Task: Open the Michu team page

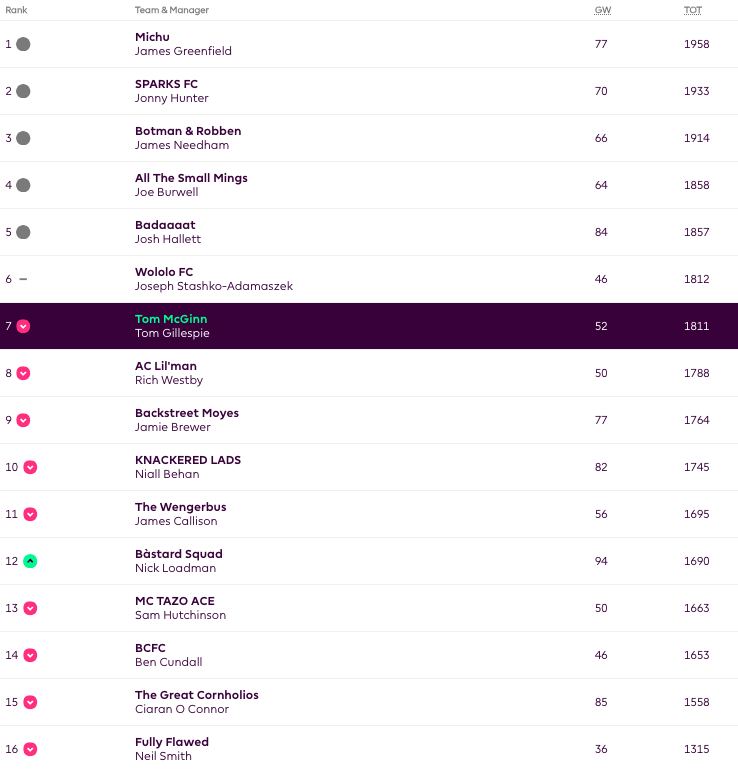Action: (153, 37)
